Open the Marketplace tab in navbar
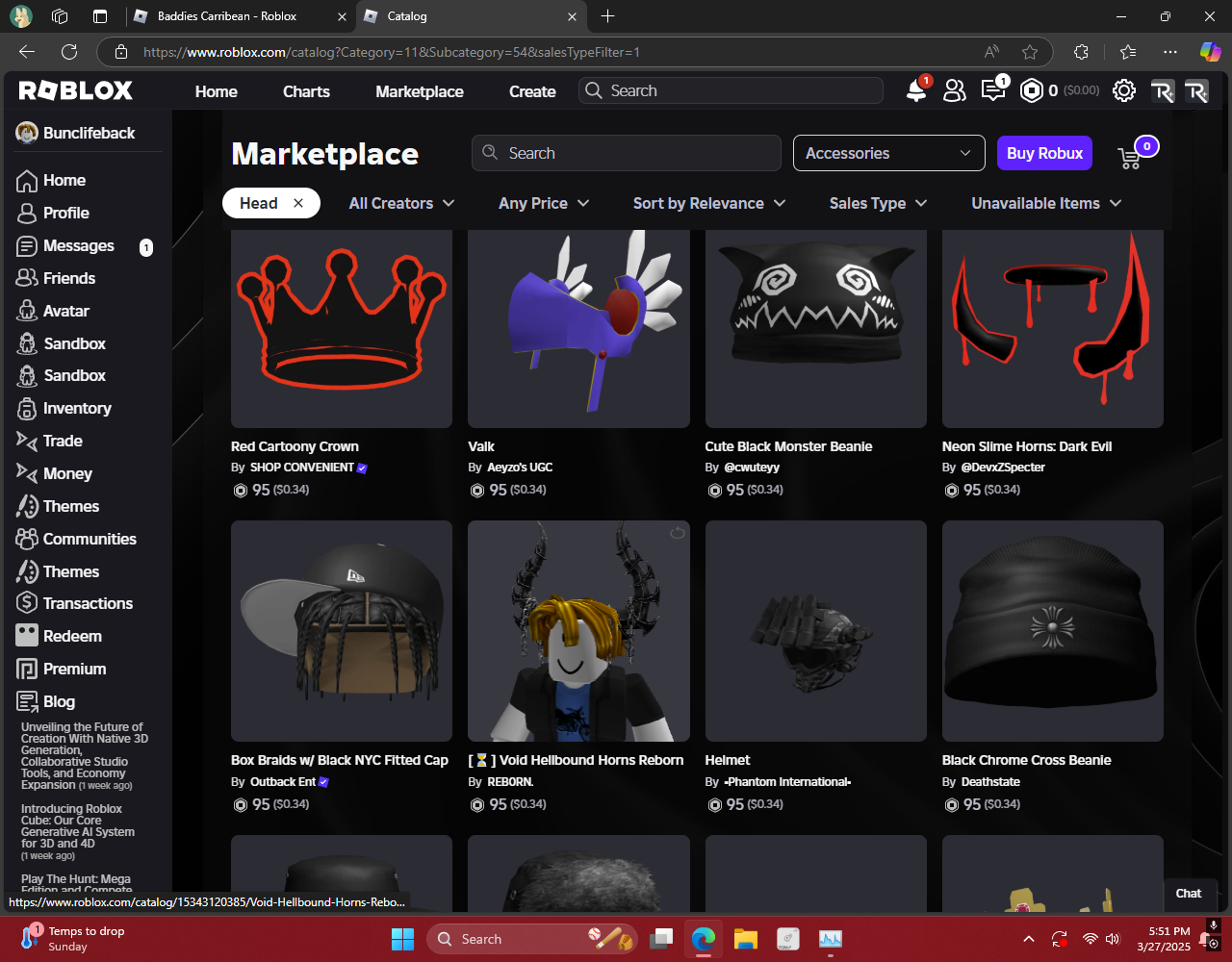The height and width of the screenshot is (962, 1232). click(x=420, y=91)
